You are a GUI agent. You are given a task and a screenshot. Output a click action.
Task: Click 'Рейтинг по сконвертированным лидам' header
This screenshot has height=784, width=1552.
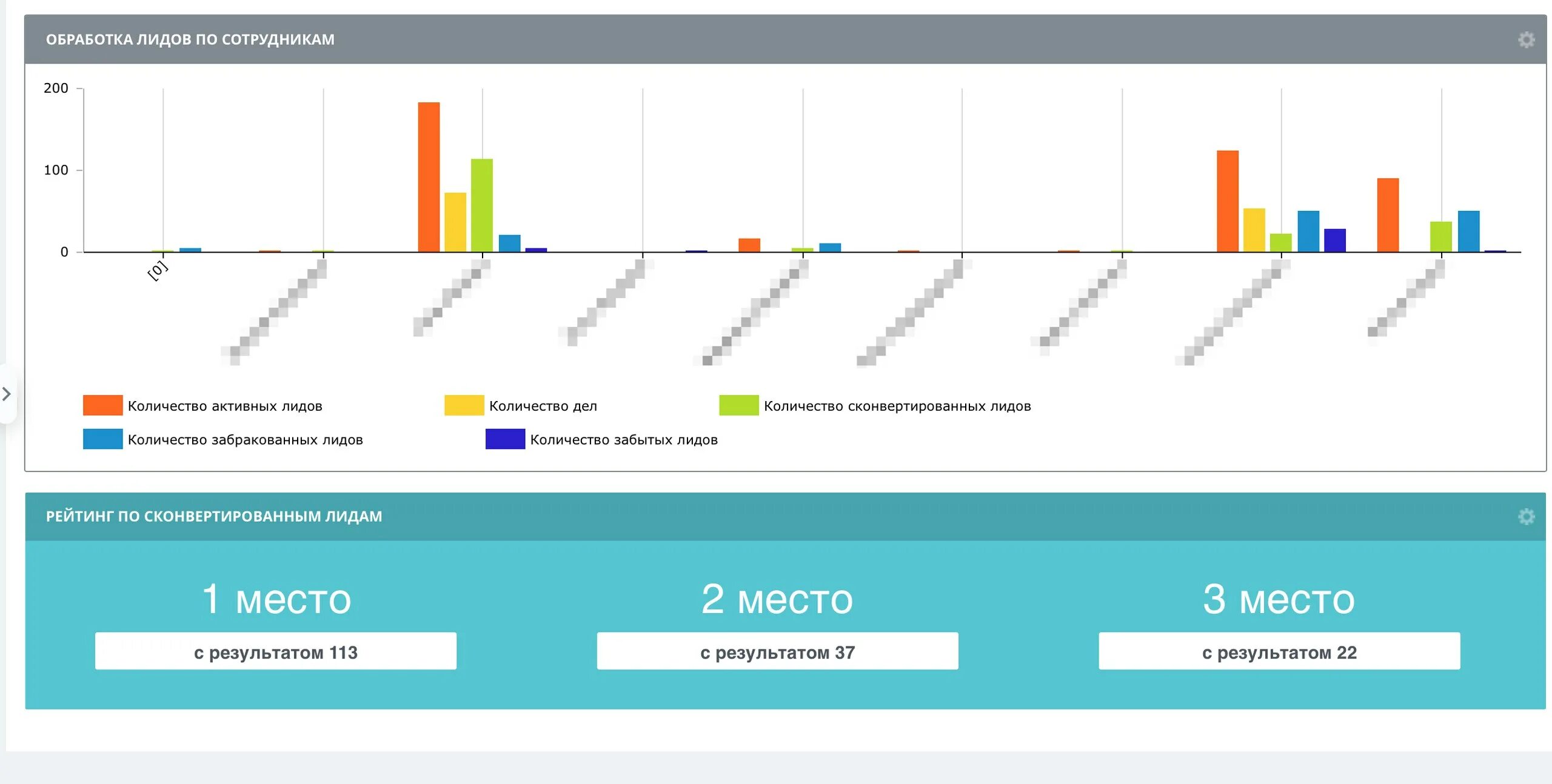tap(214, 516)
